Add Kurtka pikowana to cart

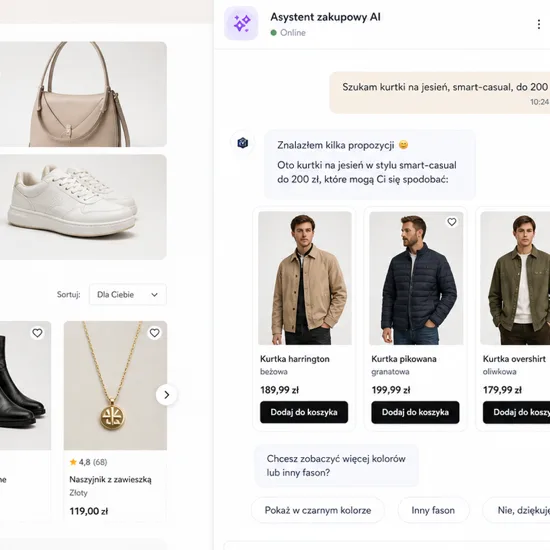pyautogui.click(x=415, y=412)
